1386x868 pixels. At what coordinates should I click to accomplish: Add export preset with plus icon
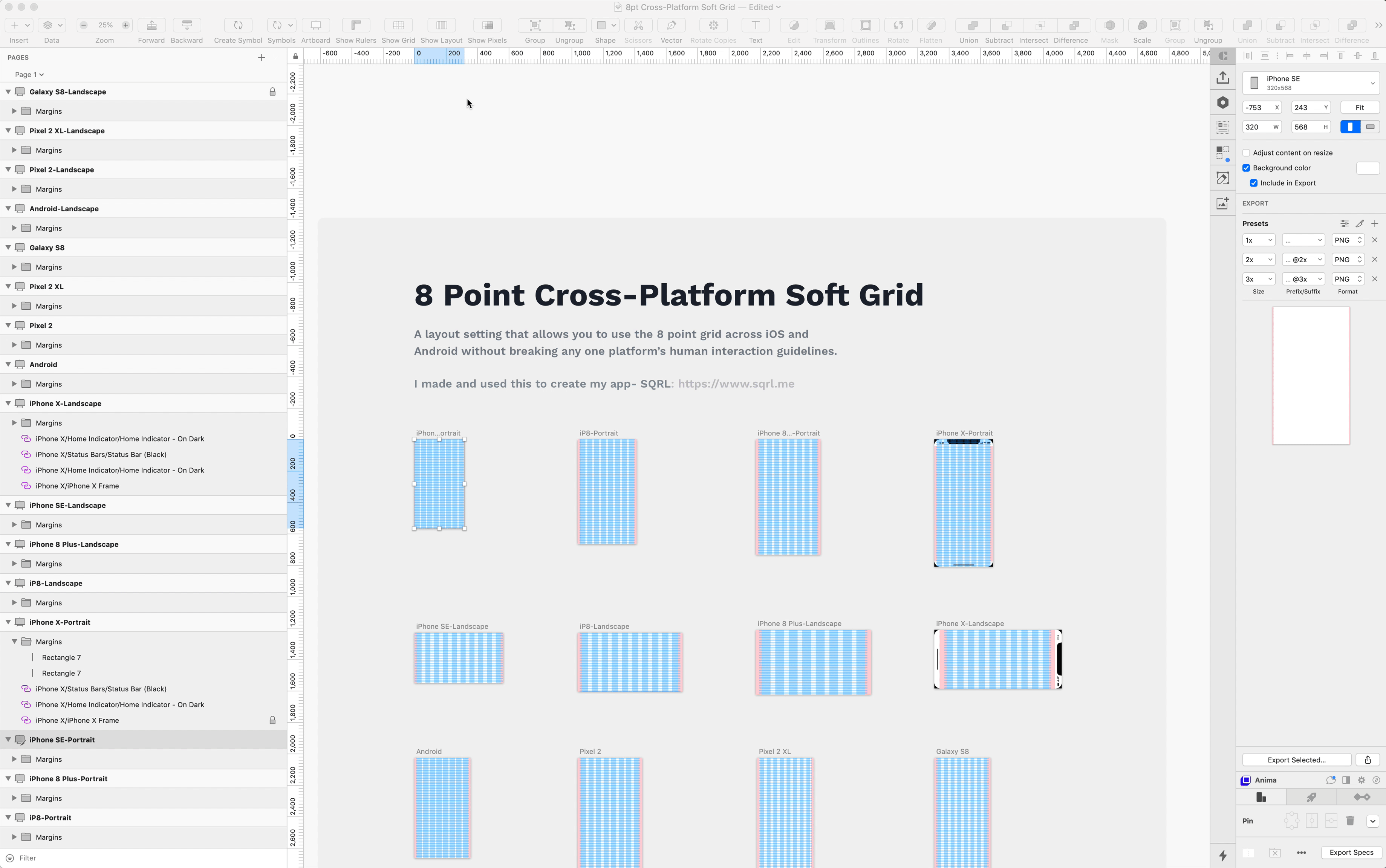tap(1375, 223)
